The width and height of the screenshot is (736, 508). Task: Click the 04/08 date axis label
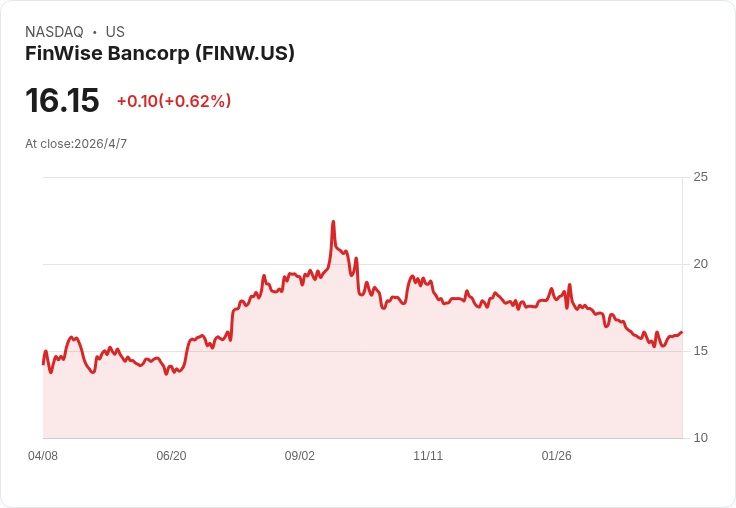pos(43,455)
